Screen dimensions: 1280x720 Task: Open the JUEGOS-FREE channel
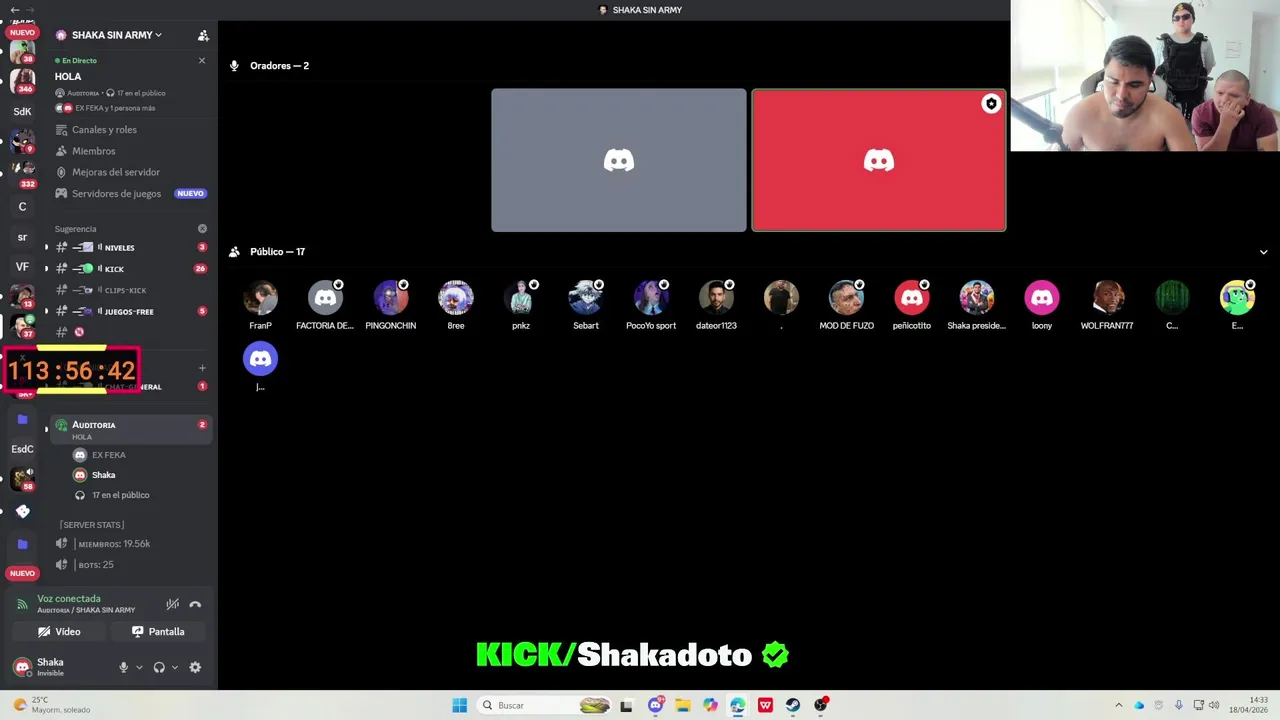point(130,311)
